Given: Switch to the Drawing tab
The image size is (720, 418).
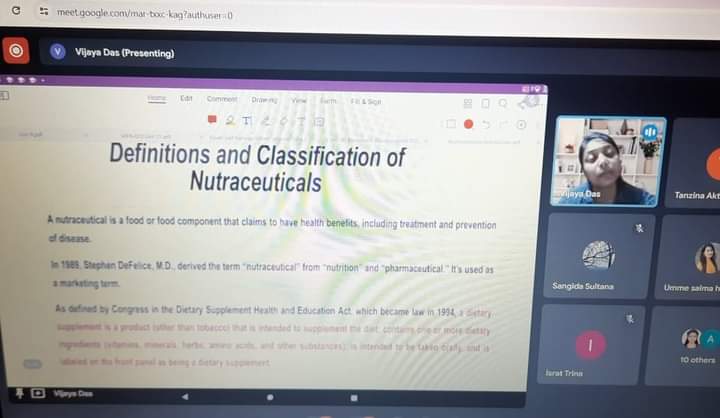Looking at the screenshot, I should 264,99.
